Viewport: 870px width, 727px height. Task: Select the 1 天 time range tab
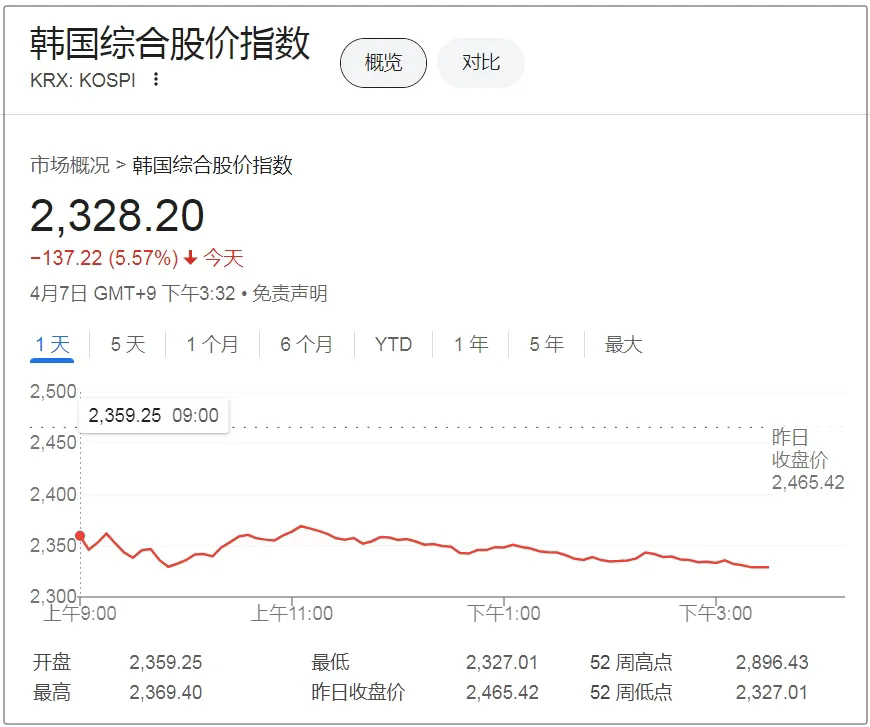tap(52, 345)
